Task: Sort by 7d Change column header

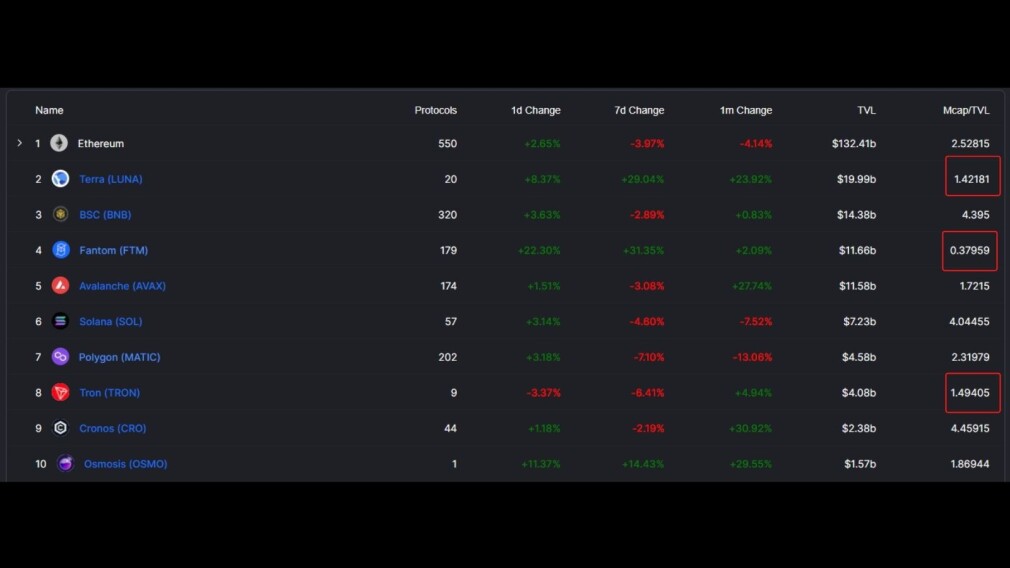Action: click(639, 110)
